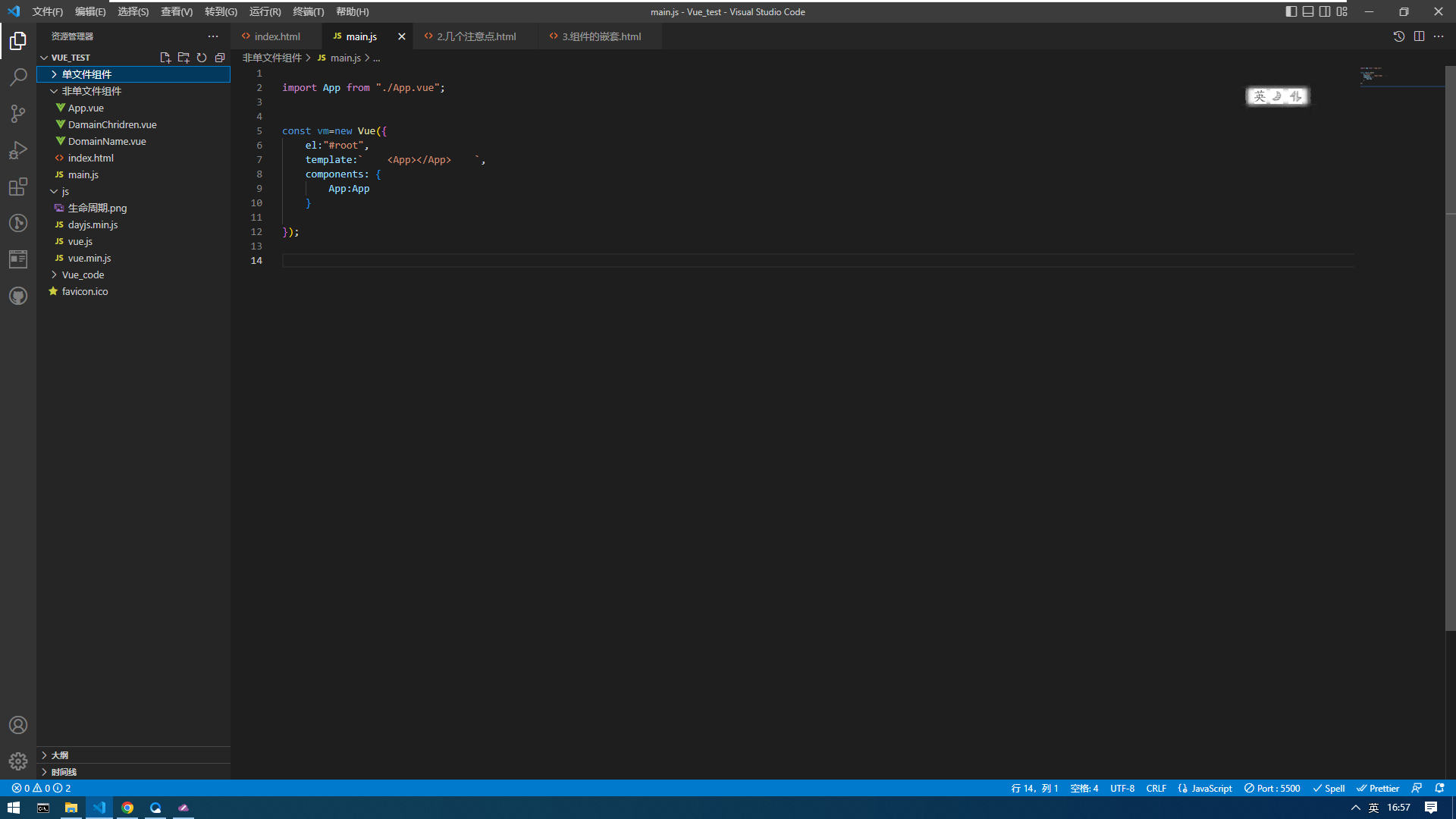1456x819 pixels.
Task: Open Chrome from the taskbar
Action: click(127, 808)
